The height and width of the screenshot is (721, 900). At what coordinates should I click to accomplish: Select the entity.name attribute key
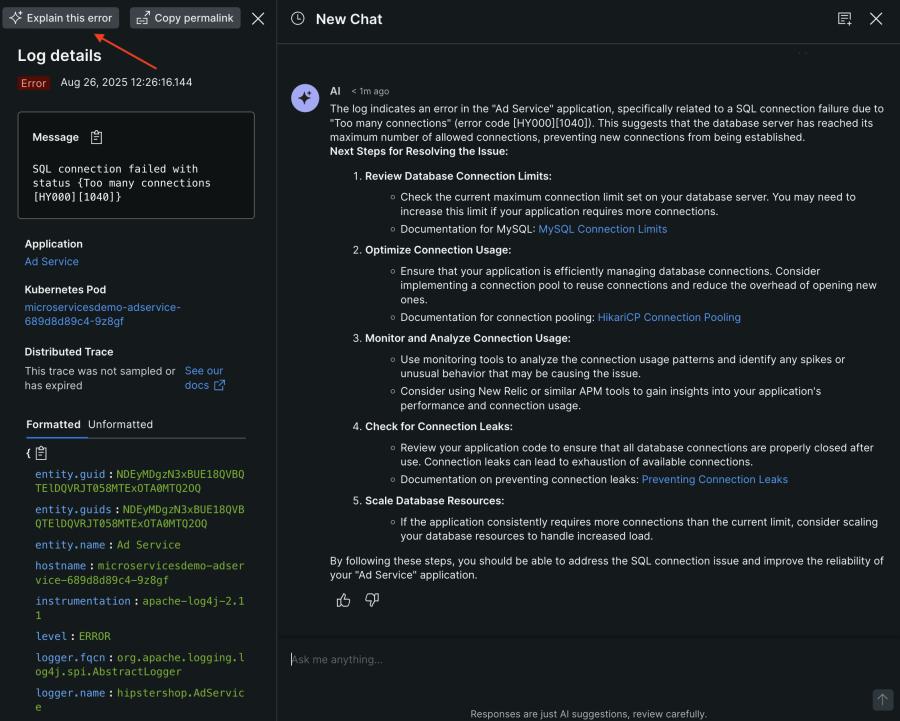pos(70,545)
